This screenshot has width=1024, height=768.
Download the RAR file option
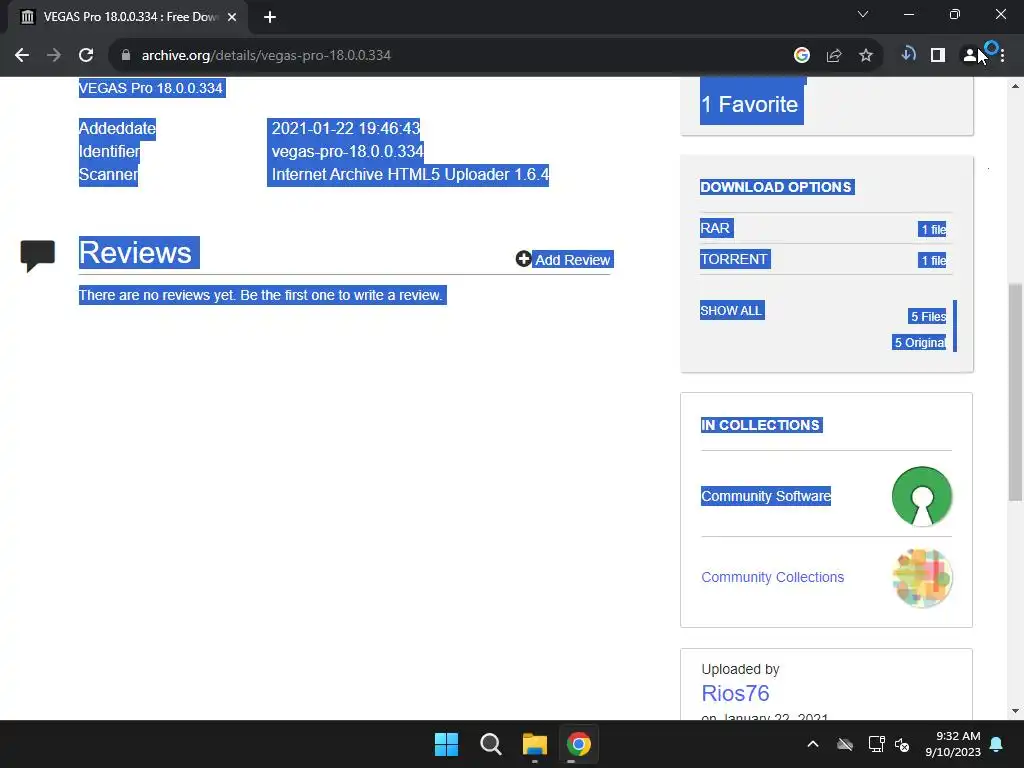(716, 228)
